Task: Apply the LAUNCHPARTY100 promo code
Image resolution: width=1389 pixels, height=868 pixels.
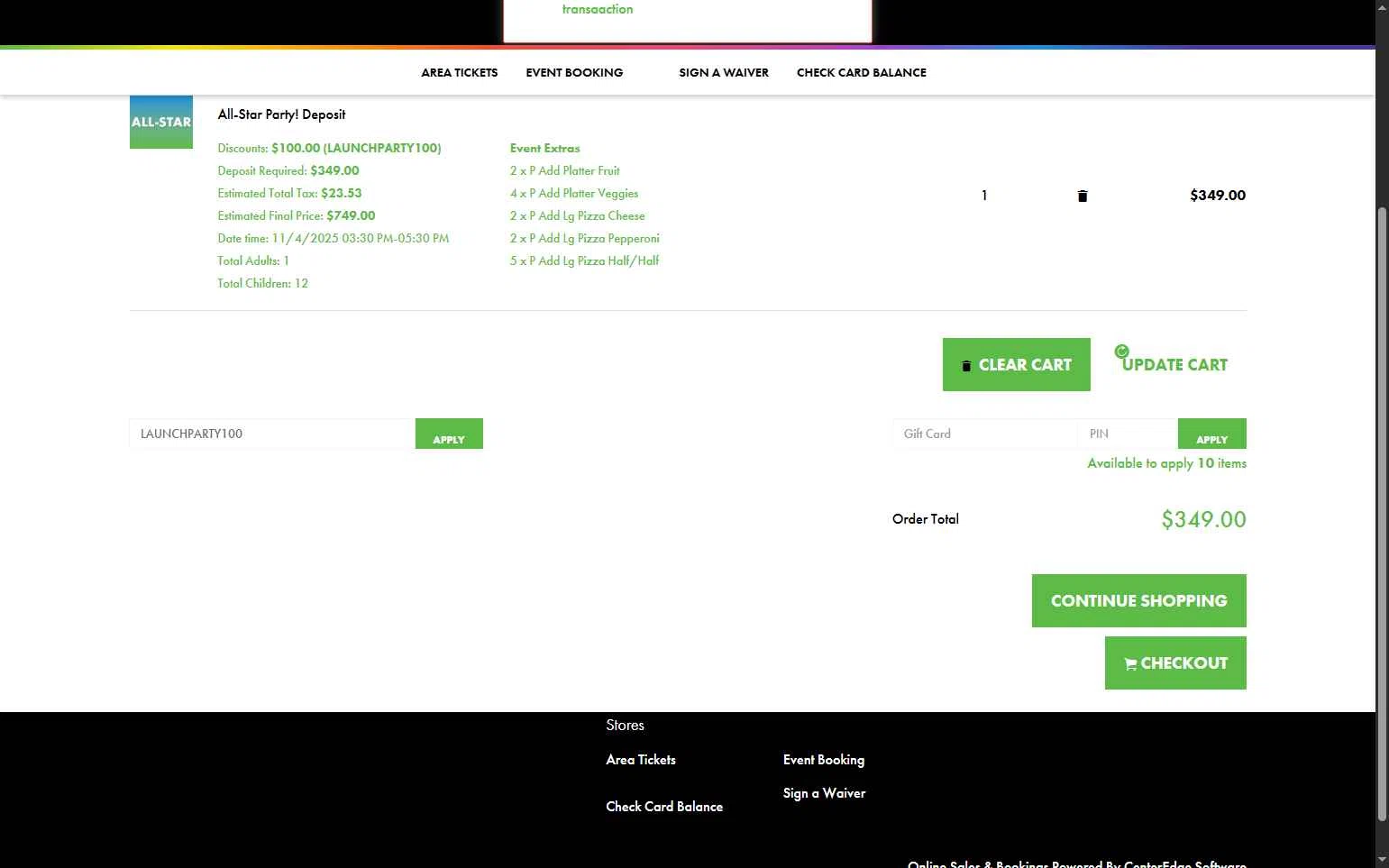Action: click(x=449, y=434)
